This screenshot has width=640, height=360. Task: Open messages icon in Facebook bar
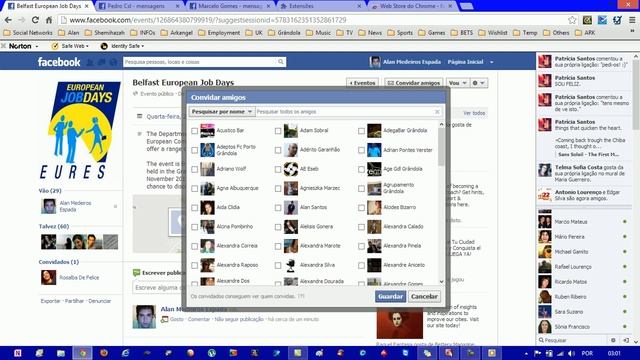[x=102, y=62]
